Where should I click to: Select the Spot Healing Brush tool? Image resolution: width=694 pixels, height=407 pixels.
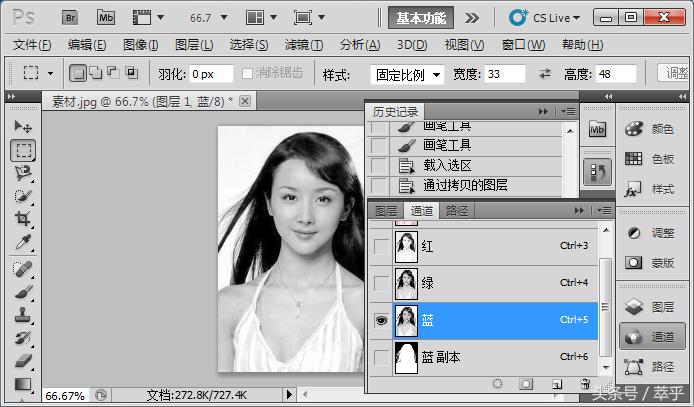[x=23, y=269]
